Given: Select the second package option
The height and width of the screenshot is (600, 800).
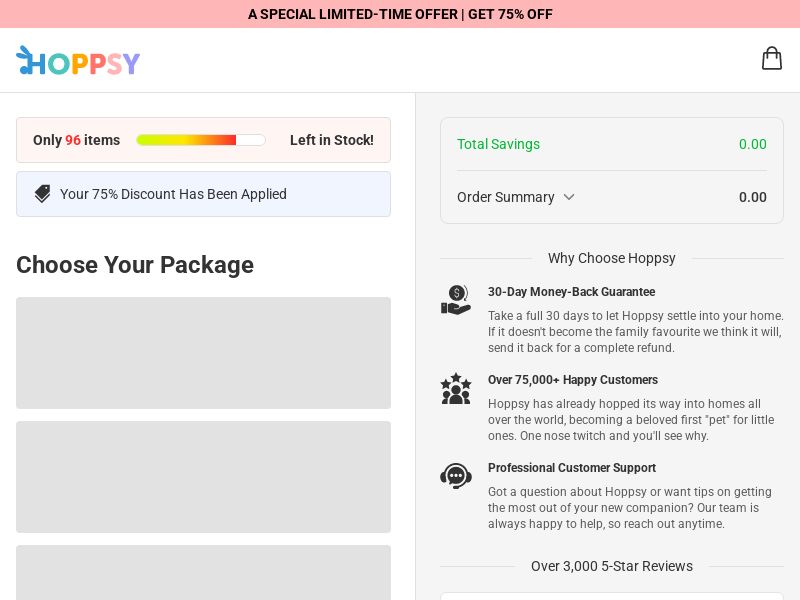Looking at the screenshot, I should pyautogui.click(x=203, y=477).
